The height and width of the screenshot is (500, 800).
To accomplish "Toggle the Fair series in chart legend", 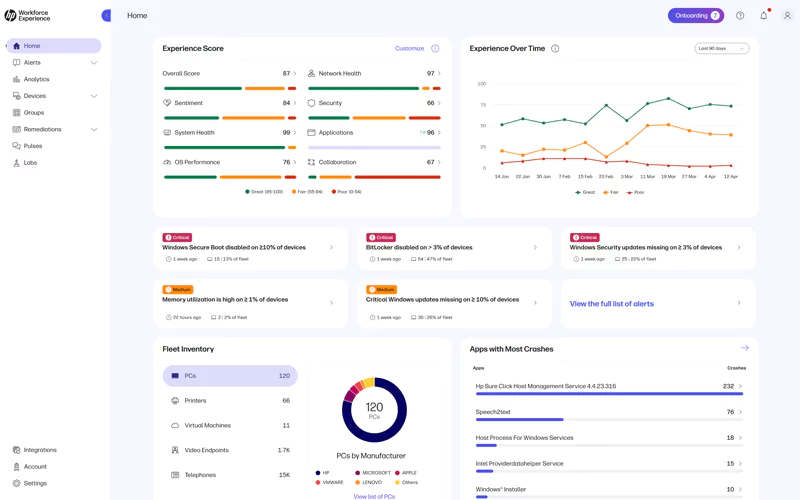I will tap(611, 192).
